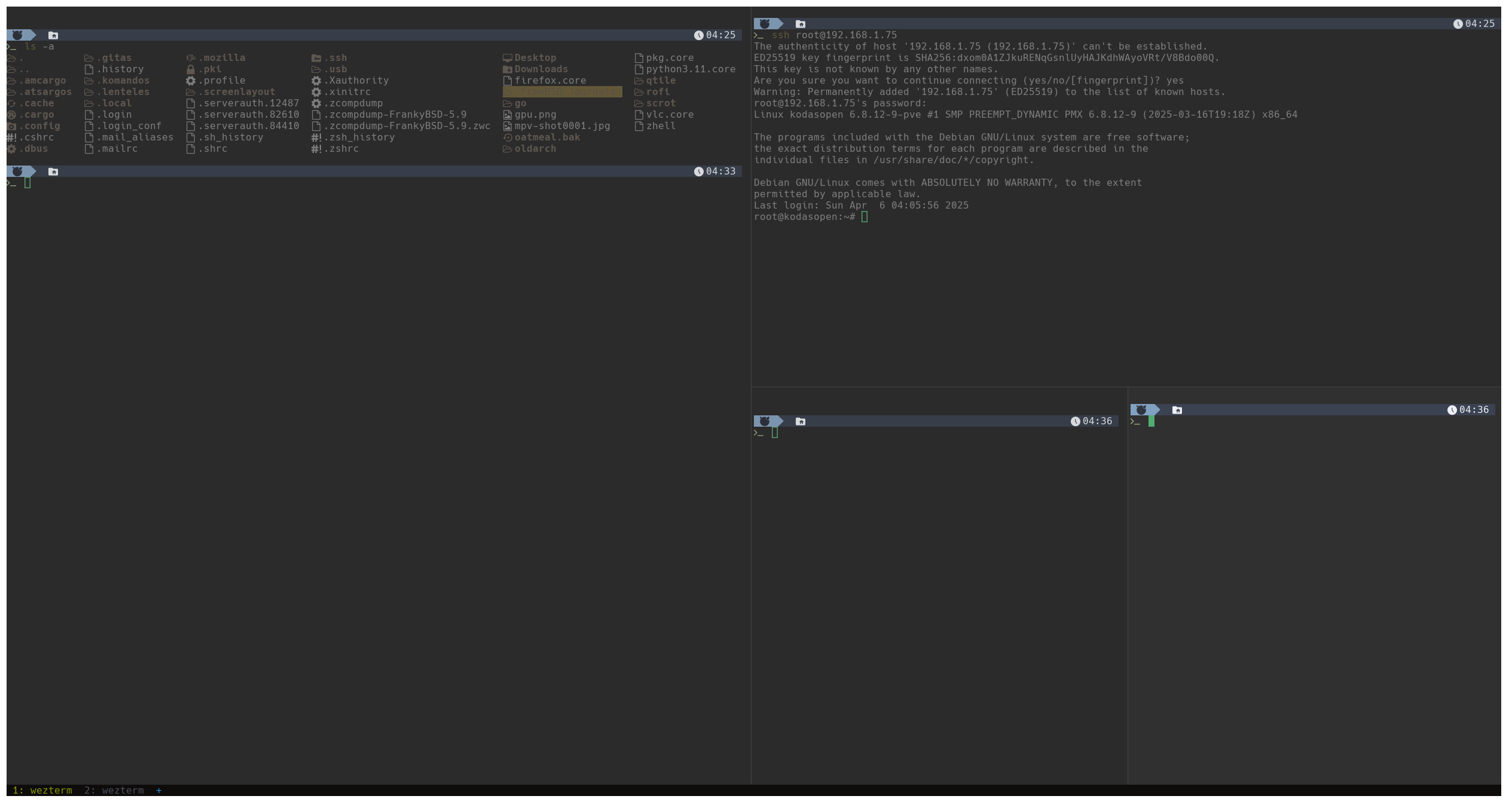Click the Downloads folder icon

(x=507, y=69)
